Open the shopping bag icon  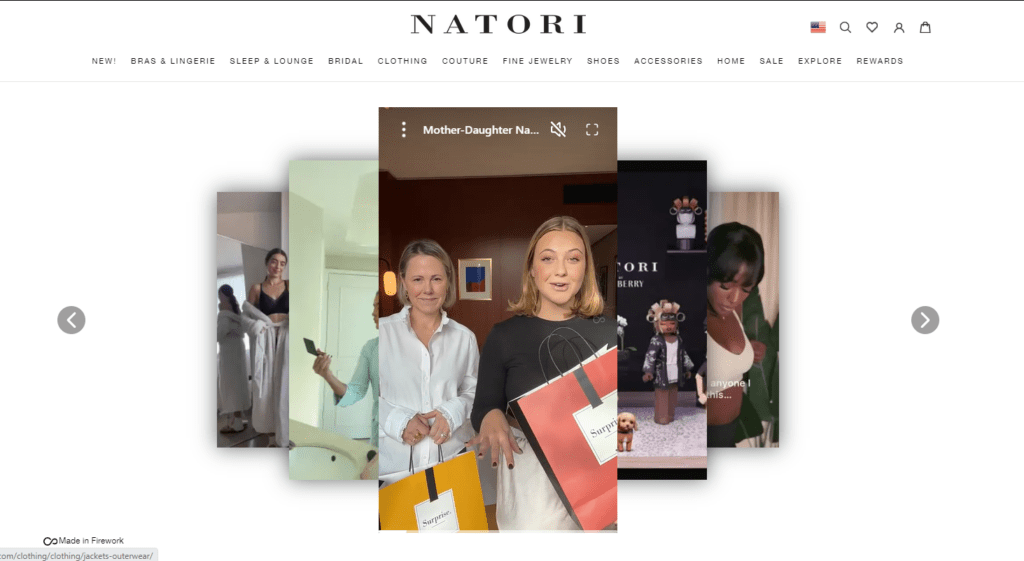click(925, 27)
